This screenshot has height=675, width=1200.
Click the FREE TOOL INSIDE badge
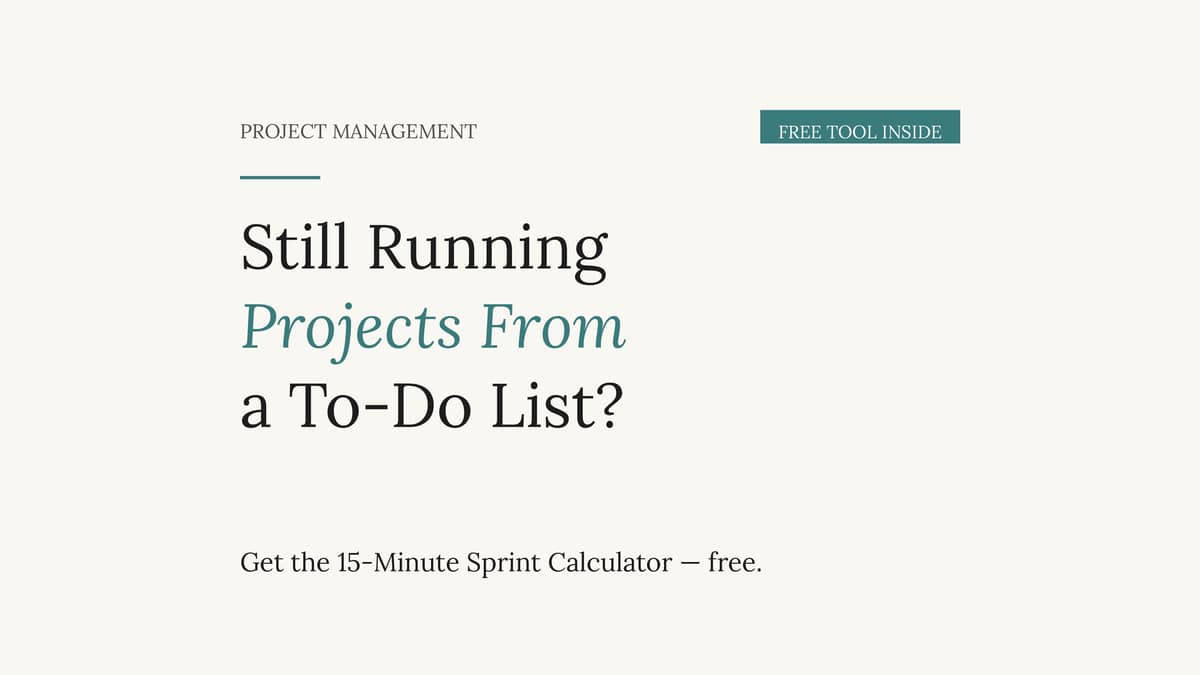point(860,127)
